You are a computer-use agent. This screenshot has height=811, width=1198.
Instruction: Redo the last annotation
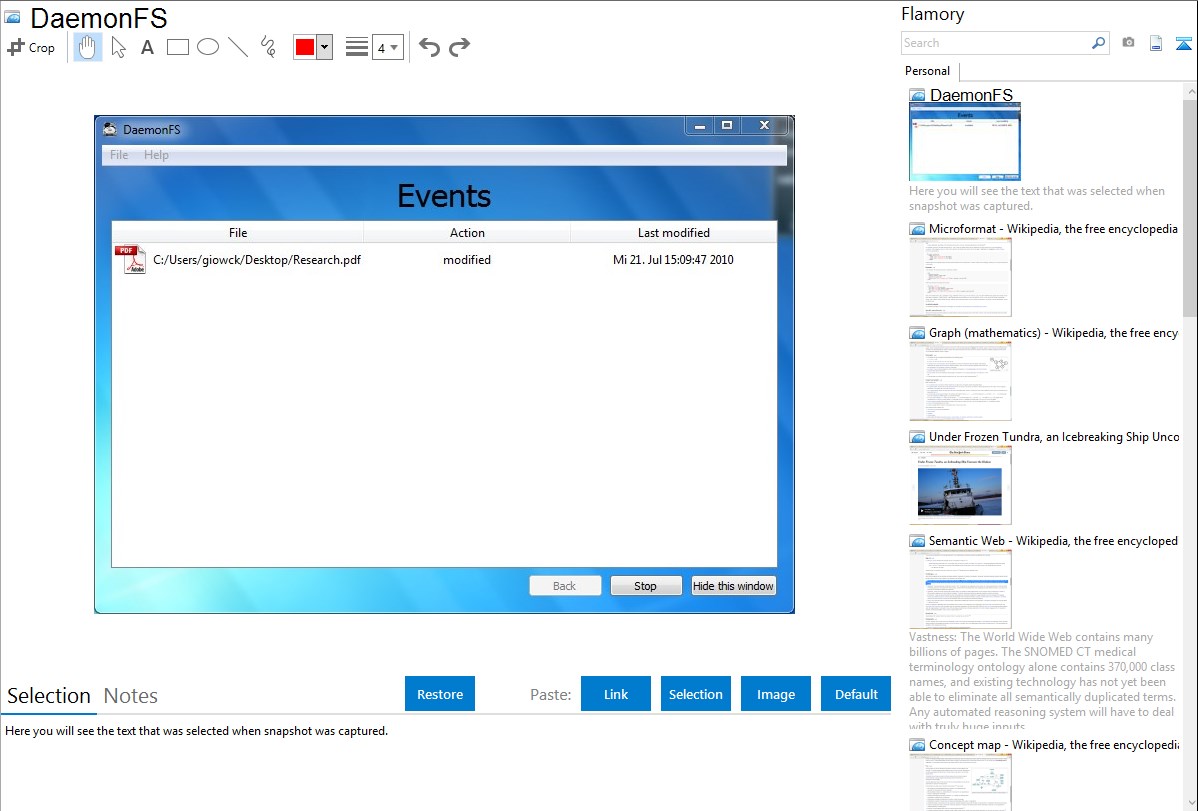point(459,47)
